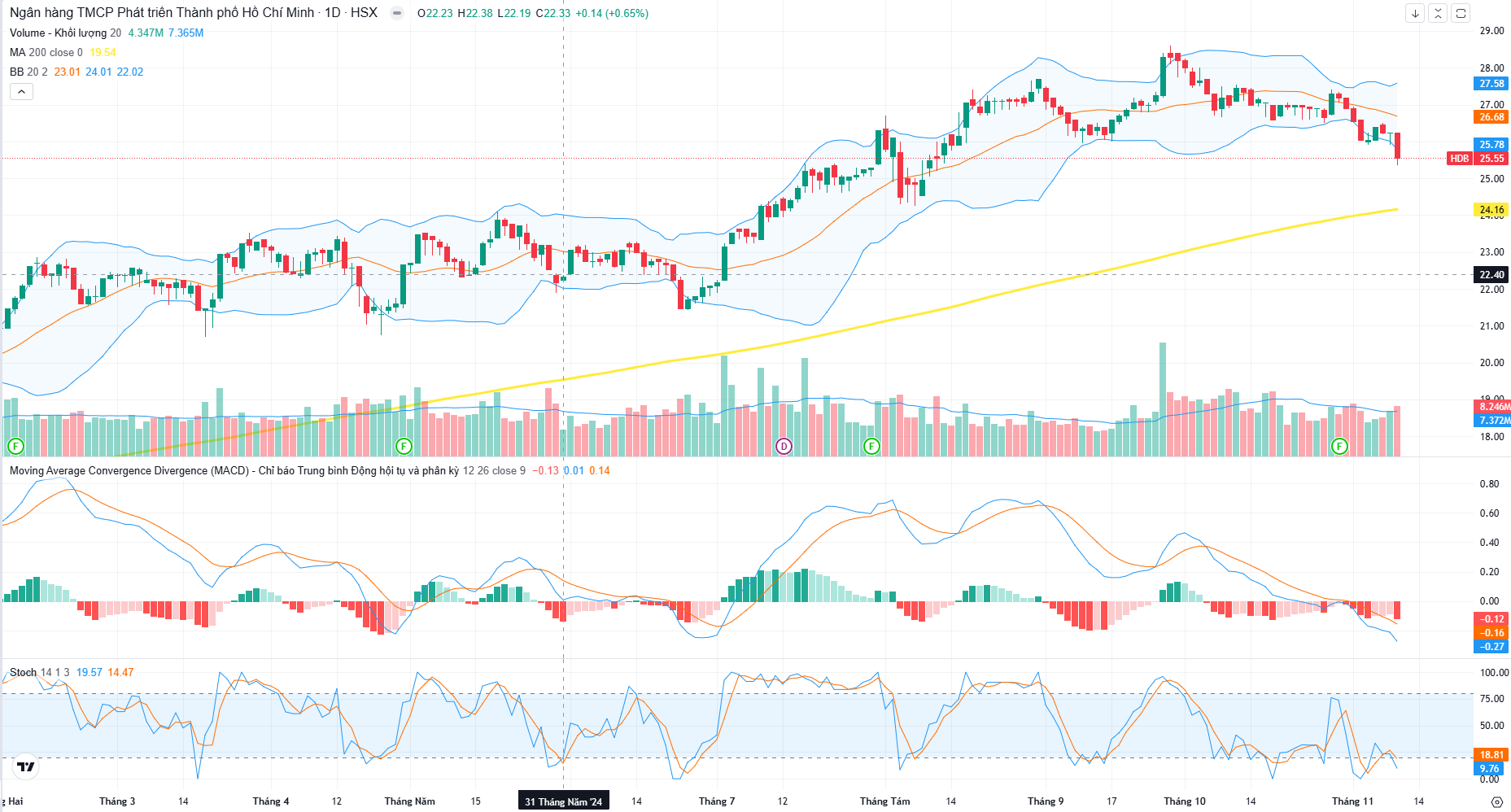1511x812 pixels.
Task: Click the -0.27 MACD axis label
Action: pyautogui.click(x=1491, y=647)
